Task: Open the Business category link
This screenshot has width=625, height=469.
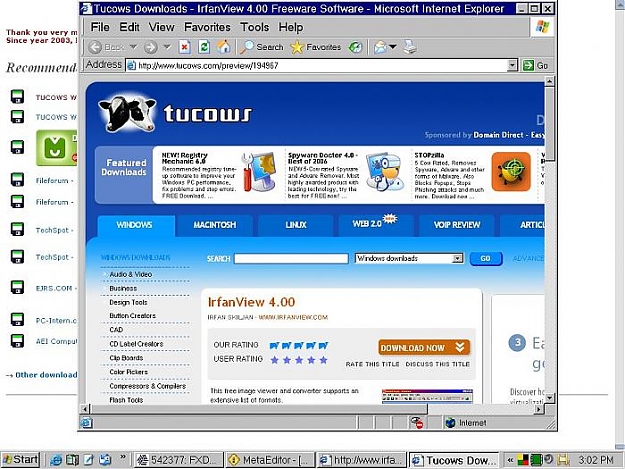Action: click(123, 288)
